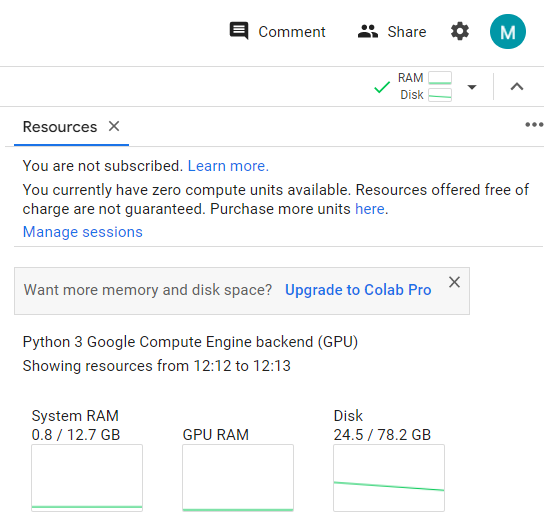Expand the runtime connection dropdown arrow
Screen dimensions: 544x530
coord(472,87)
